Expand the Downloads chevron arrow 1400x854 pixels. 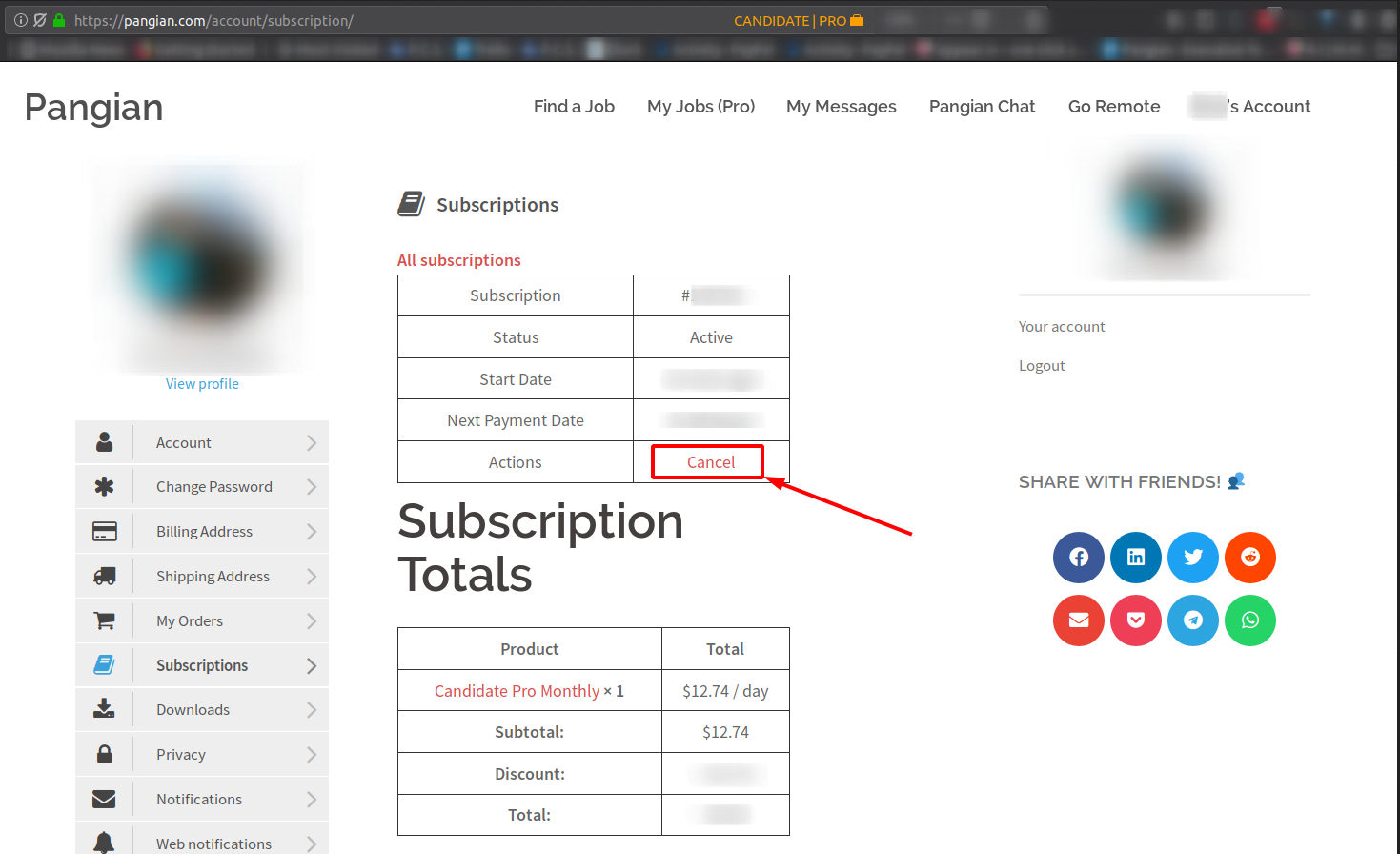(x=312, y=710)
